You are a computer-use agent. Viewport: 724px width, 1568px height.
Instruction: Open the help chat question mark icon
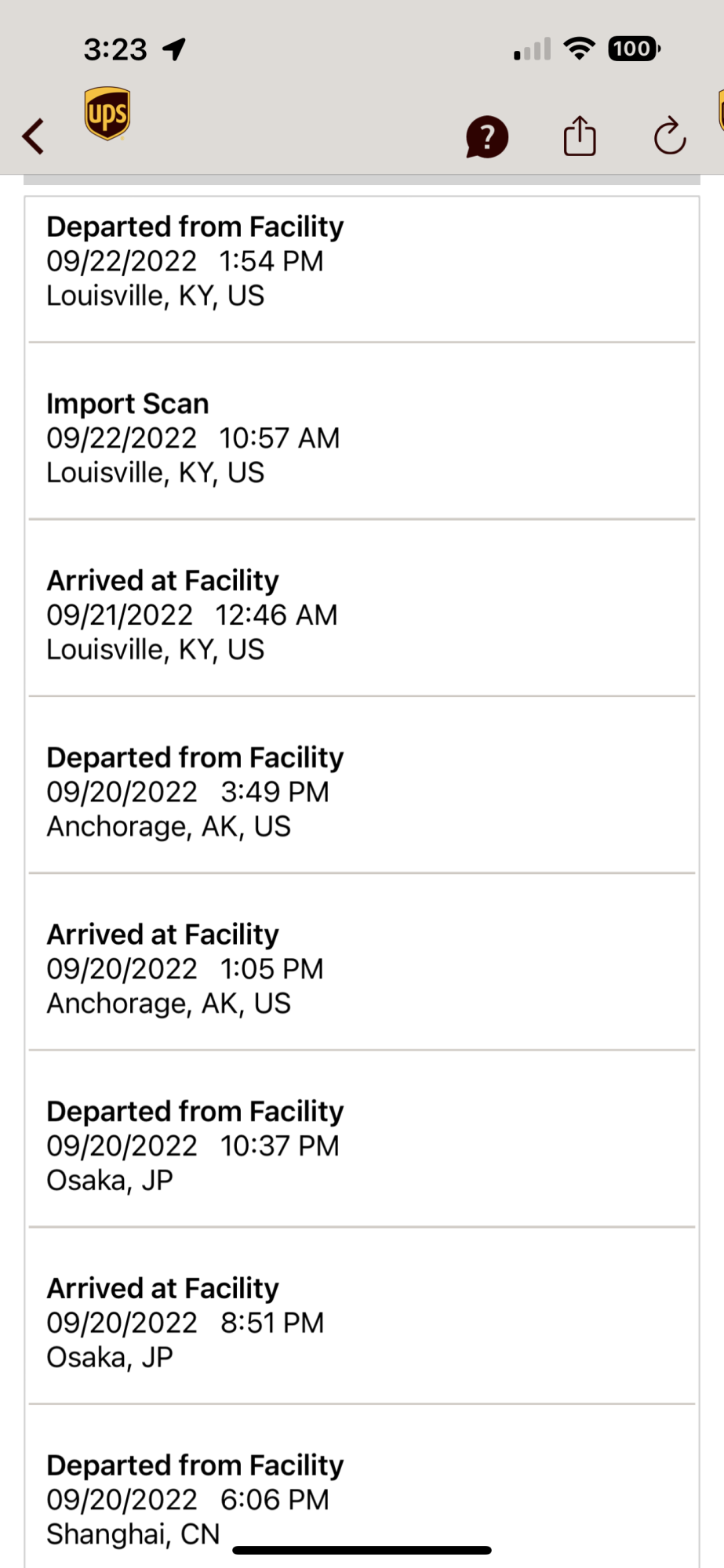tap(487, 136)
